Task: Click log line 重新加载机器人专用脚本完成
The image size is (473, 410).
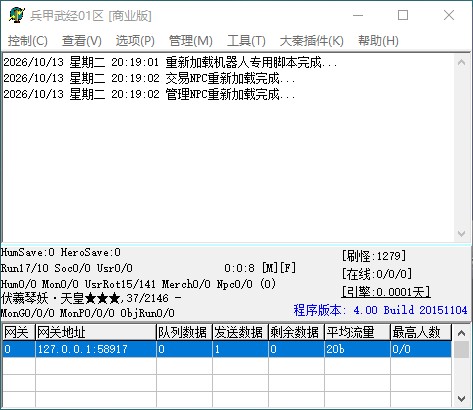Action: [170, 62]
